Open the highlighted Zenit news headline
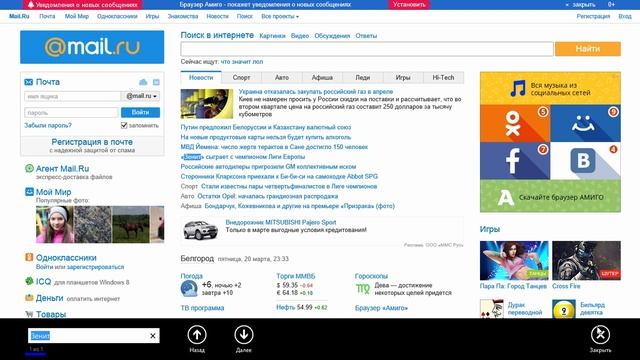 [243, 157]
